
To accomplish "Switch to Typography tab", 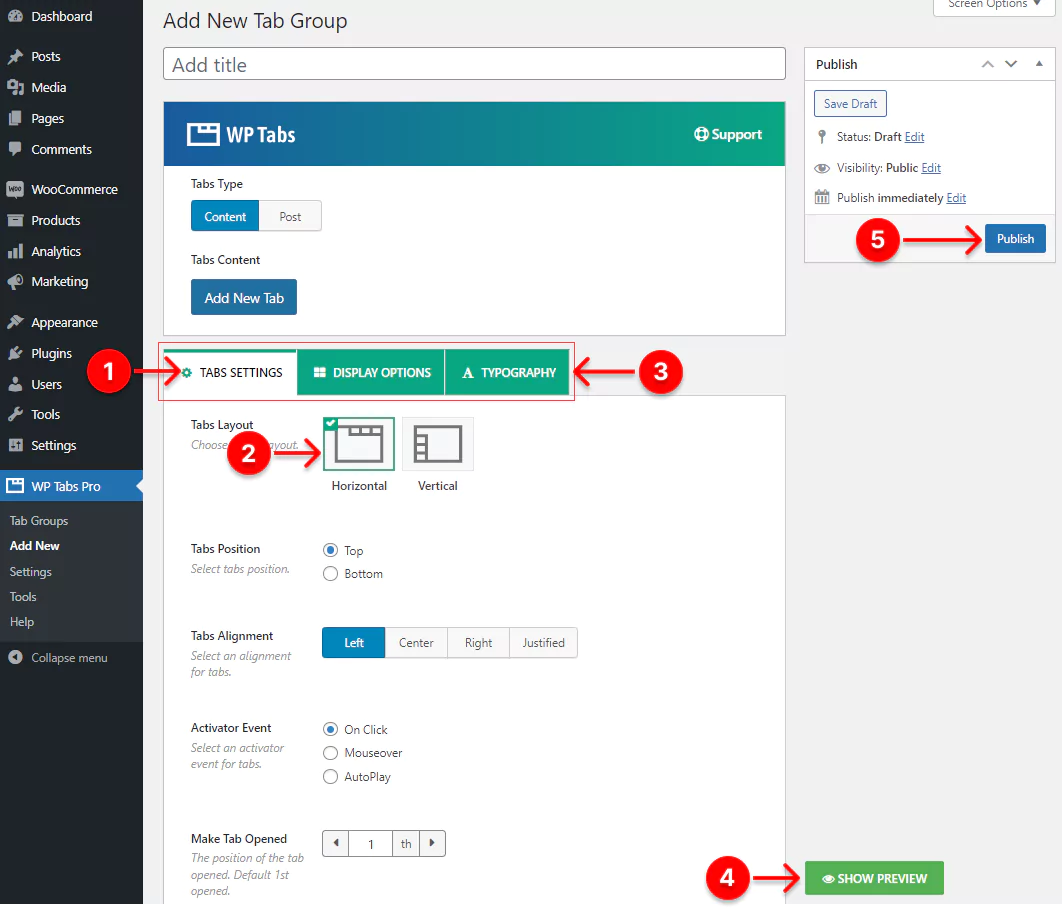I will coord(507,372).
